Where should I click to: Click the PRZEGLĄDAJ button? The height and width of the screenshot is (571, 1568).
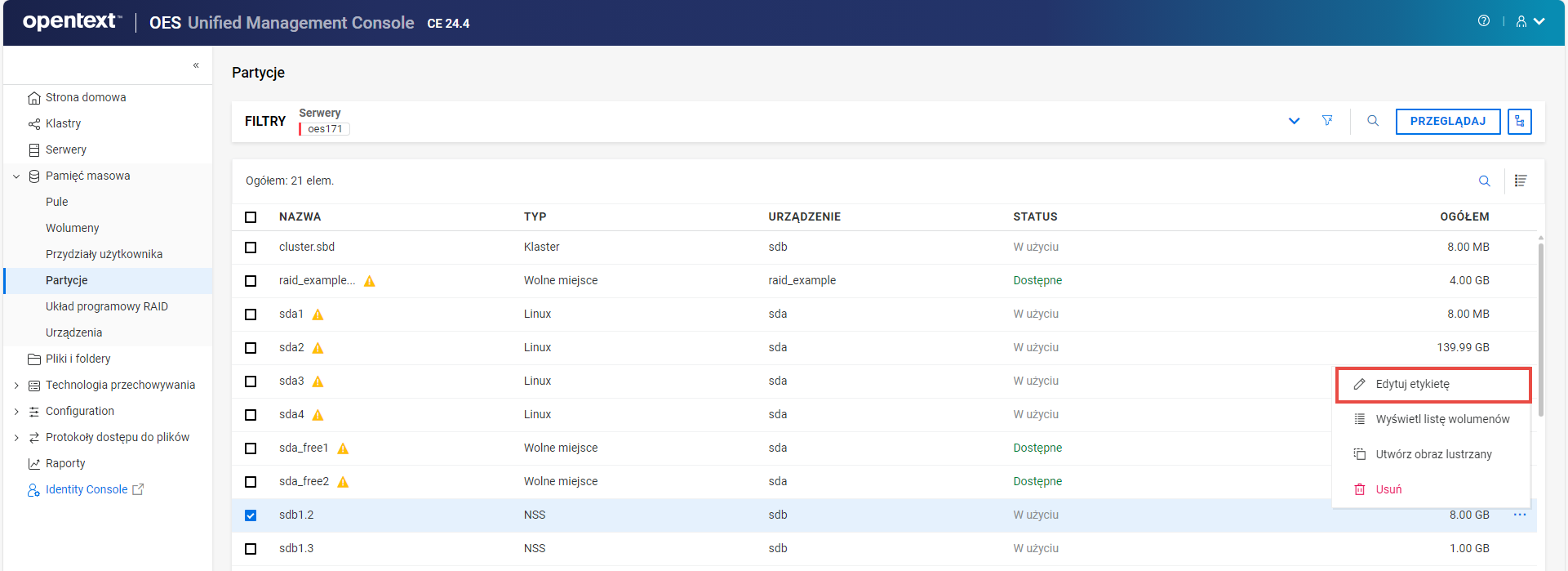pos(1447,121)
